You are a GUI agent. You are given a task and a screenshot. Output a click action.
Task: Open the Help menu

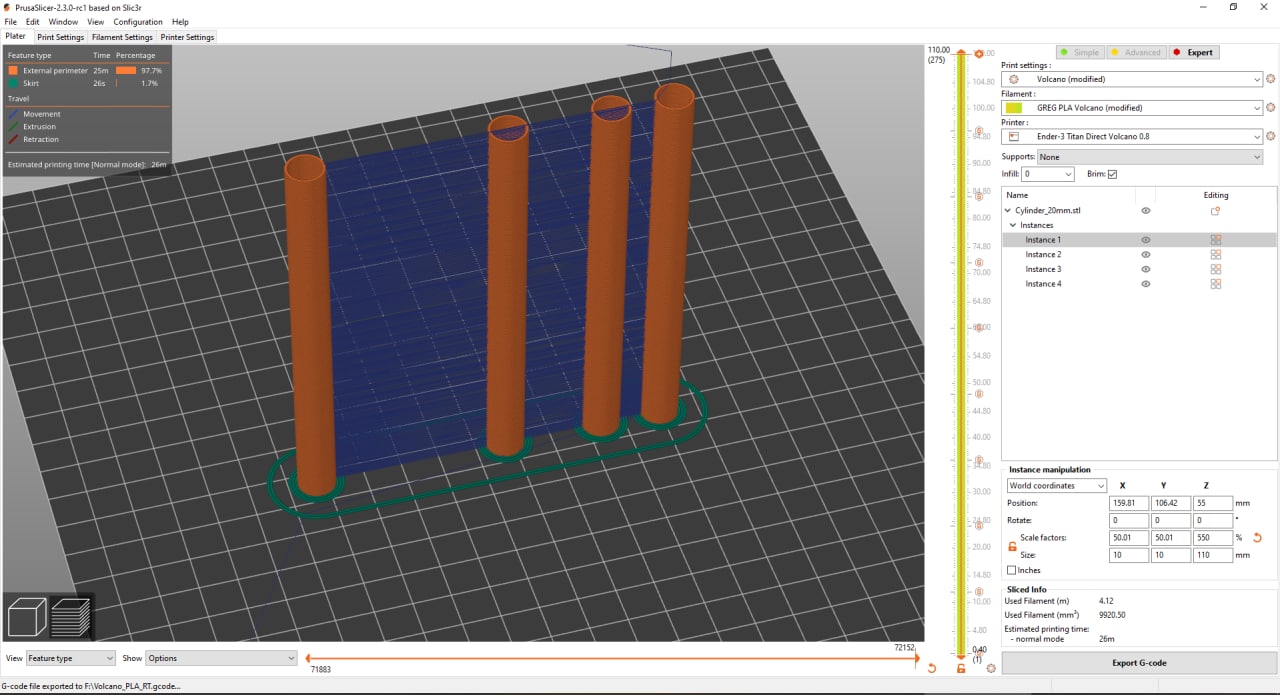tap(180, 22)
